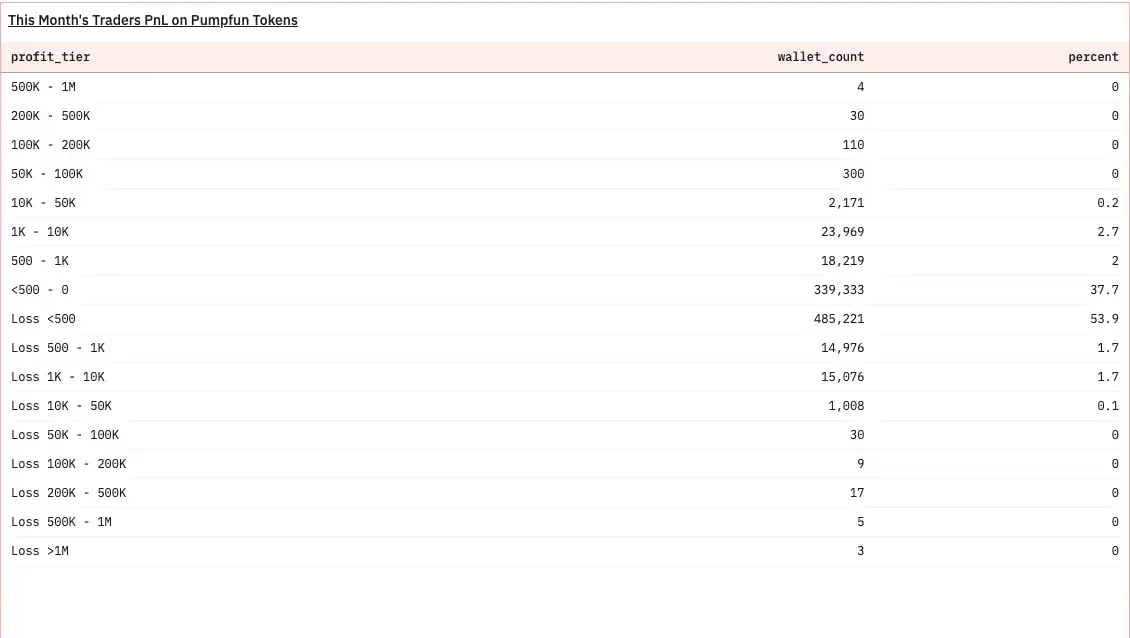This screenshot has width=1130, height=638.
Task: Click the <500 - 0 tier cell
Action: tap(40, 290)
